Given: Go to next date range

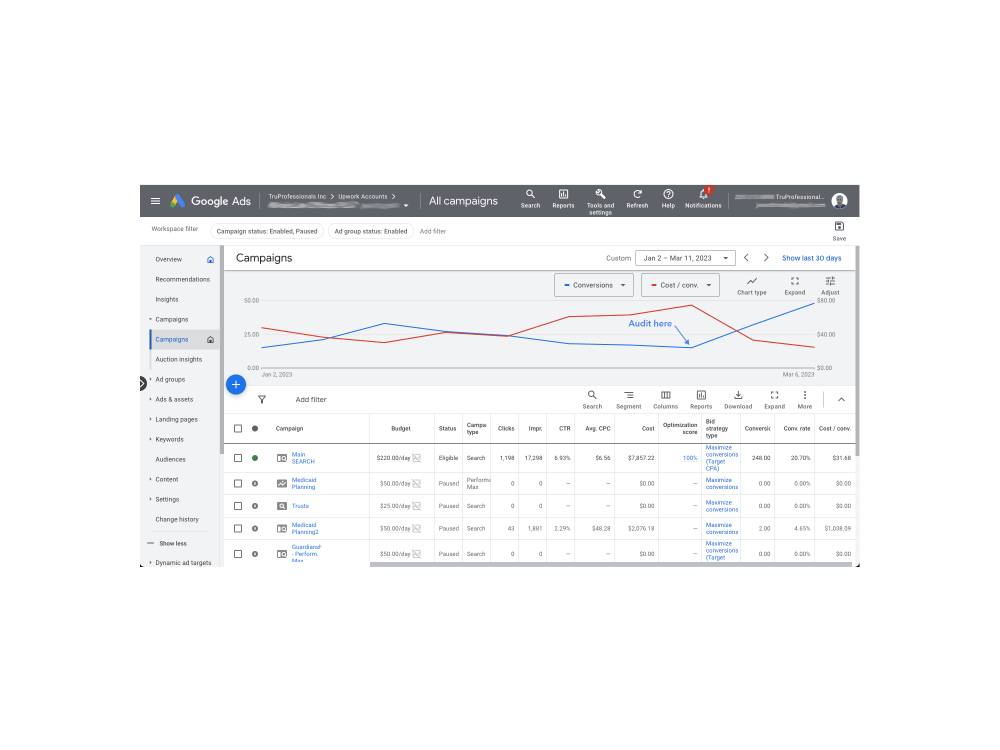Looking at the screenshot, I should 766,258.
